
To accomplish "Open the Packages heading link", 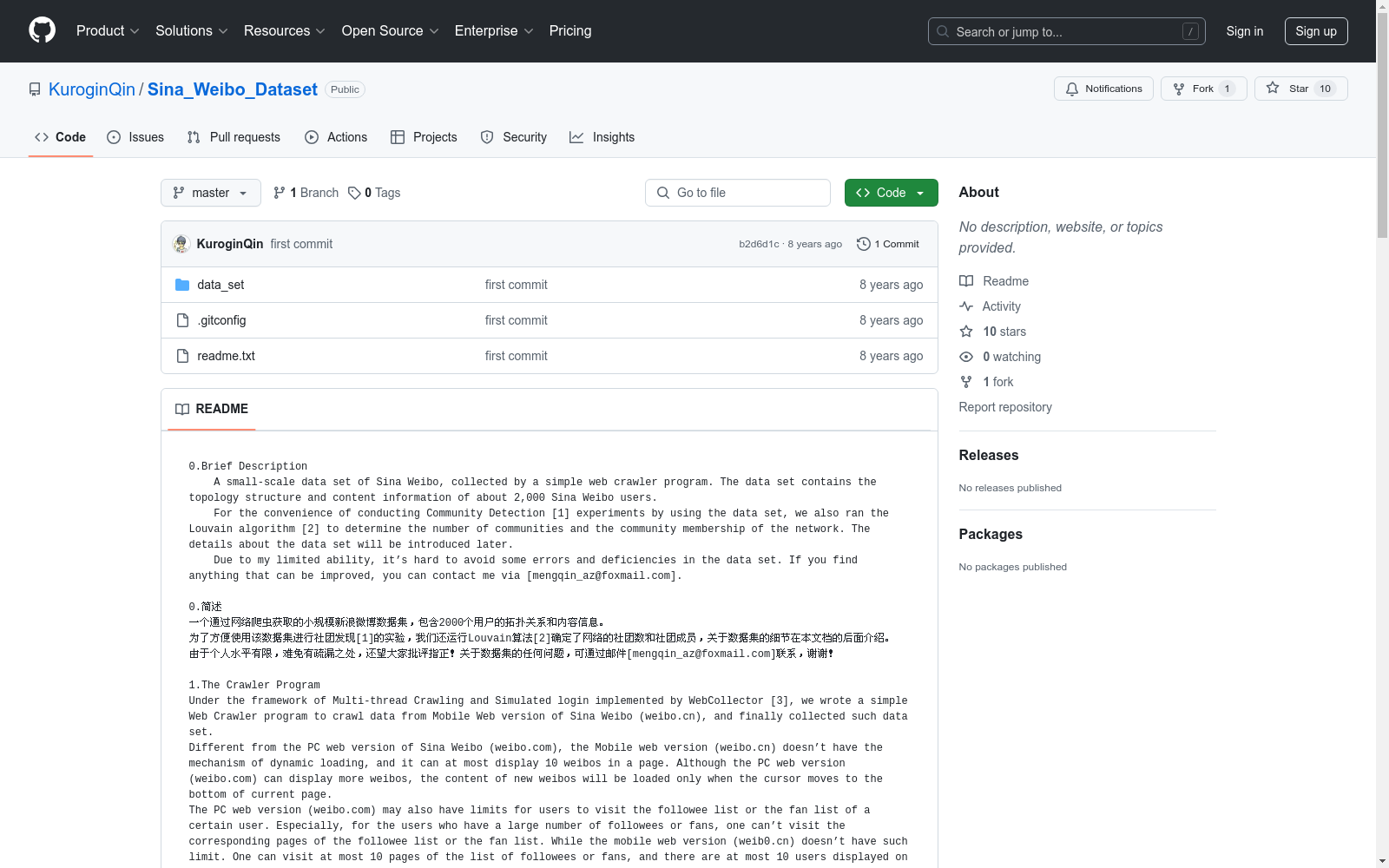I will tap(991, 534).
